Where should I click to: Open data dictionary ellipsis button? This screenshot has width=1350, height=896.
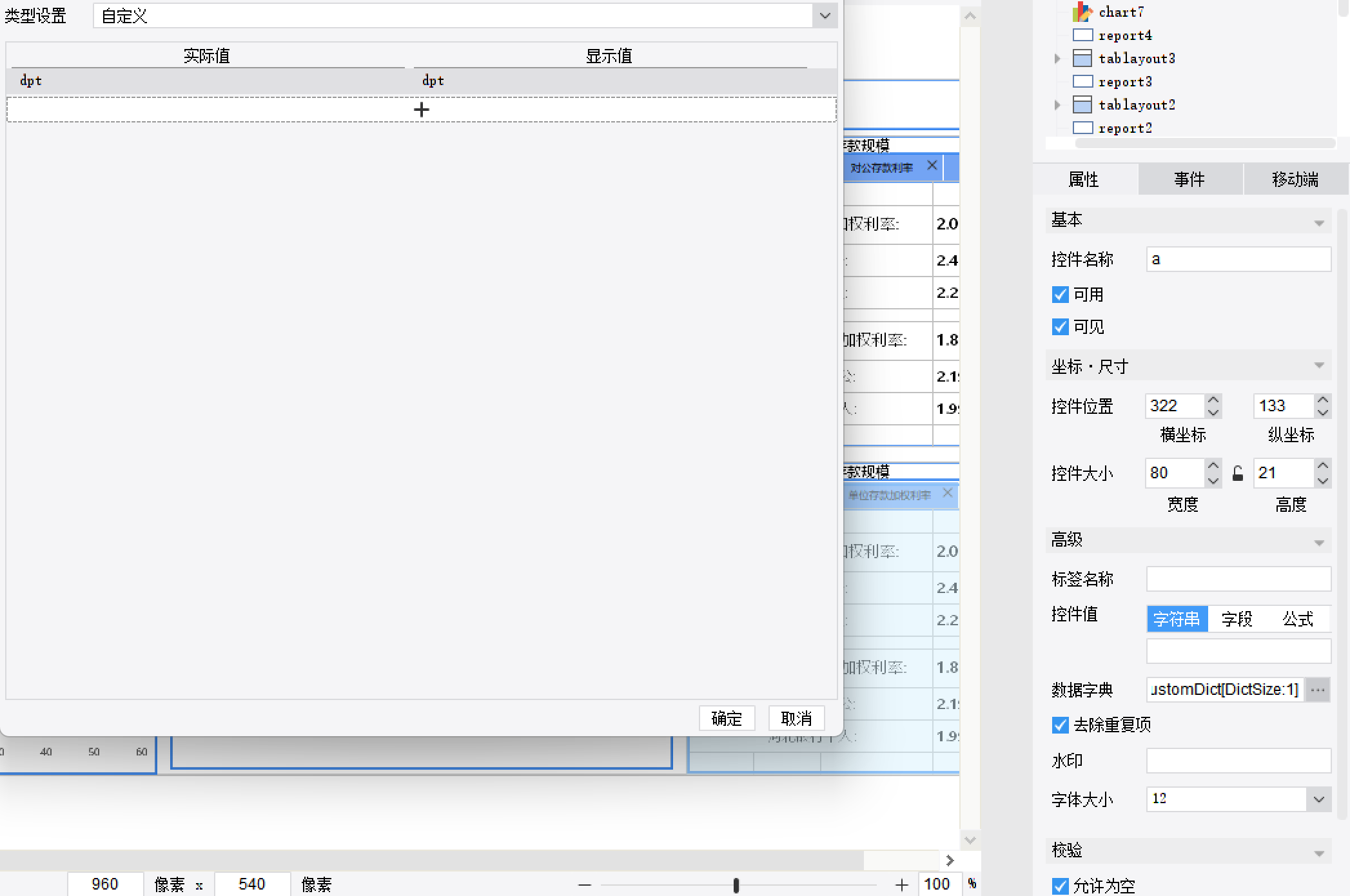click(x=1318, y=690)
